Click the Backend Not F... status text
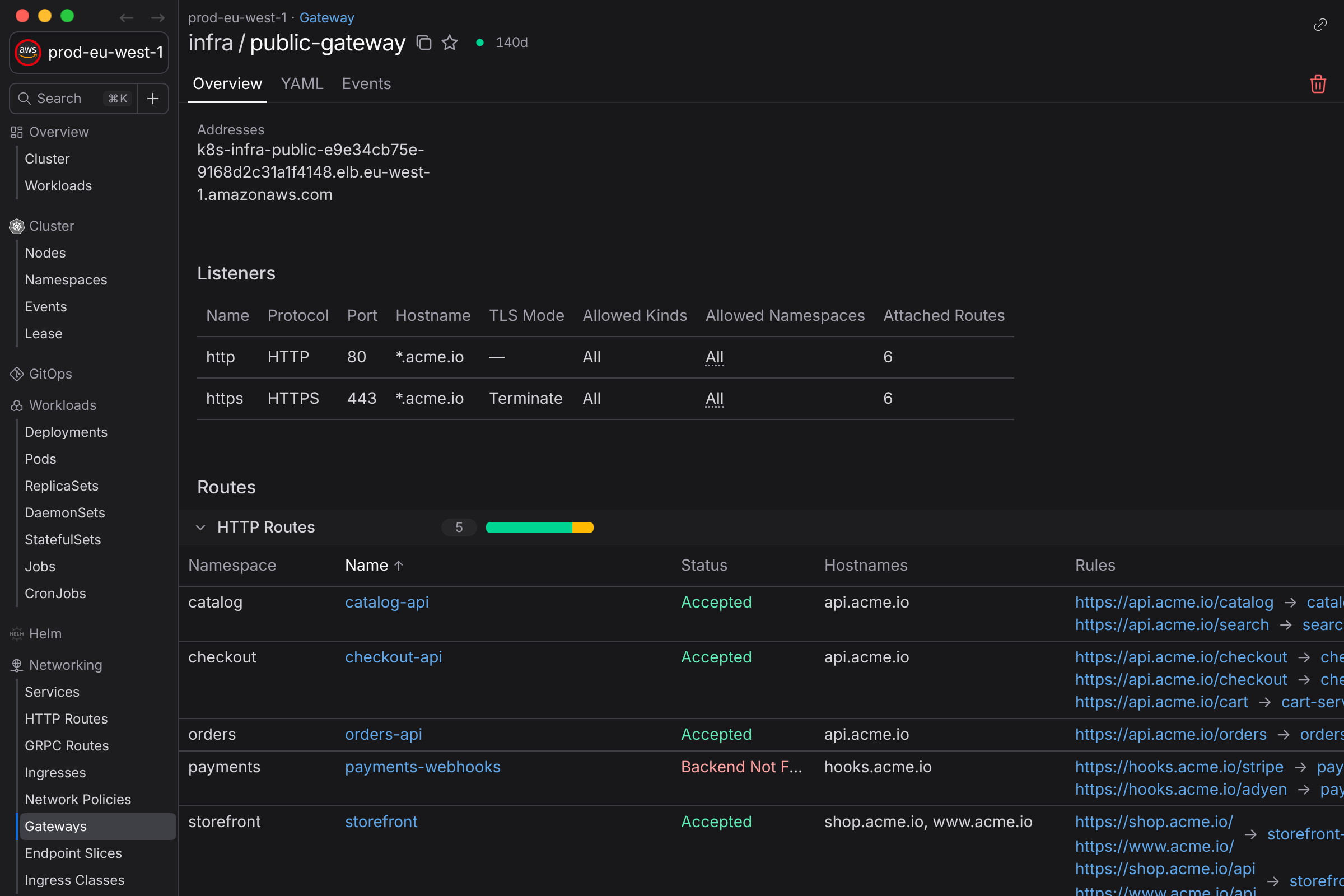 [x=741, y=767]
